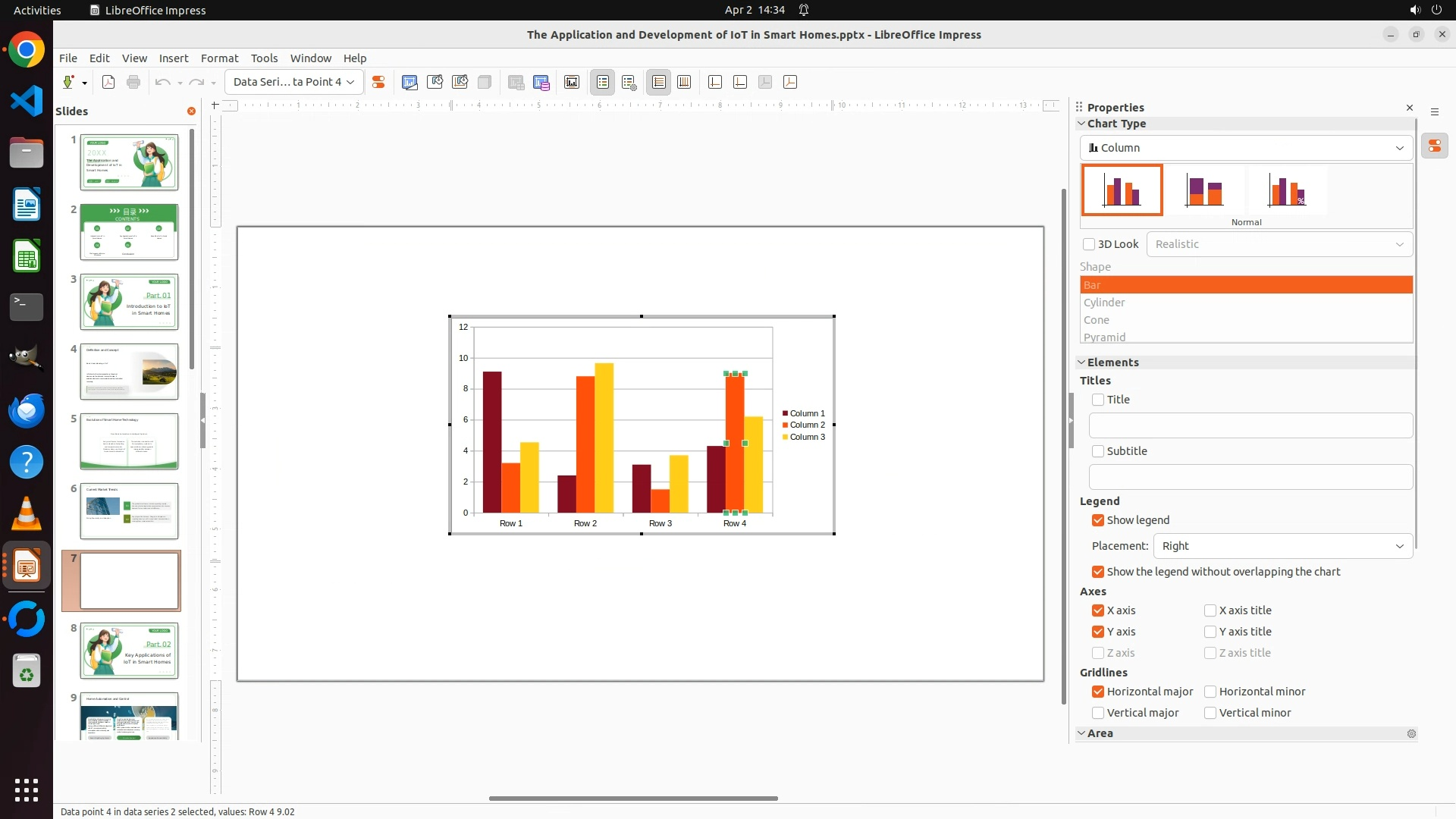1456x819 pixels.
Task: Enable the 3D Look checkbox
Action: tap(1089, 244)
